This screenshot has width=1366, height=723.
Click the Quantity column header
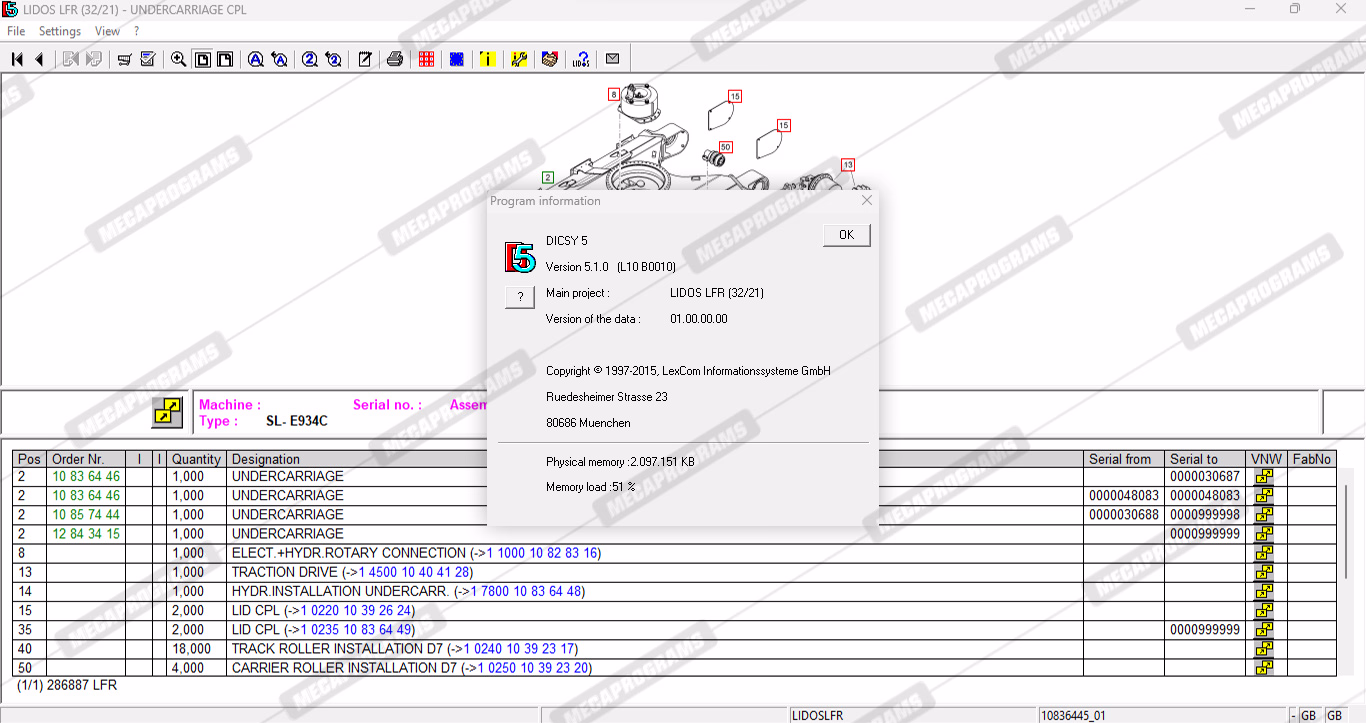[x=196, y=459]
